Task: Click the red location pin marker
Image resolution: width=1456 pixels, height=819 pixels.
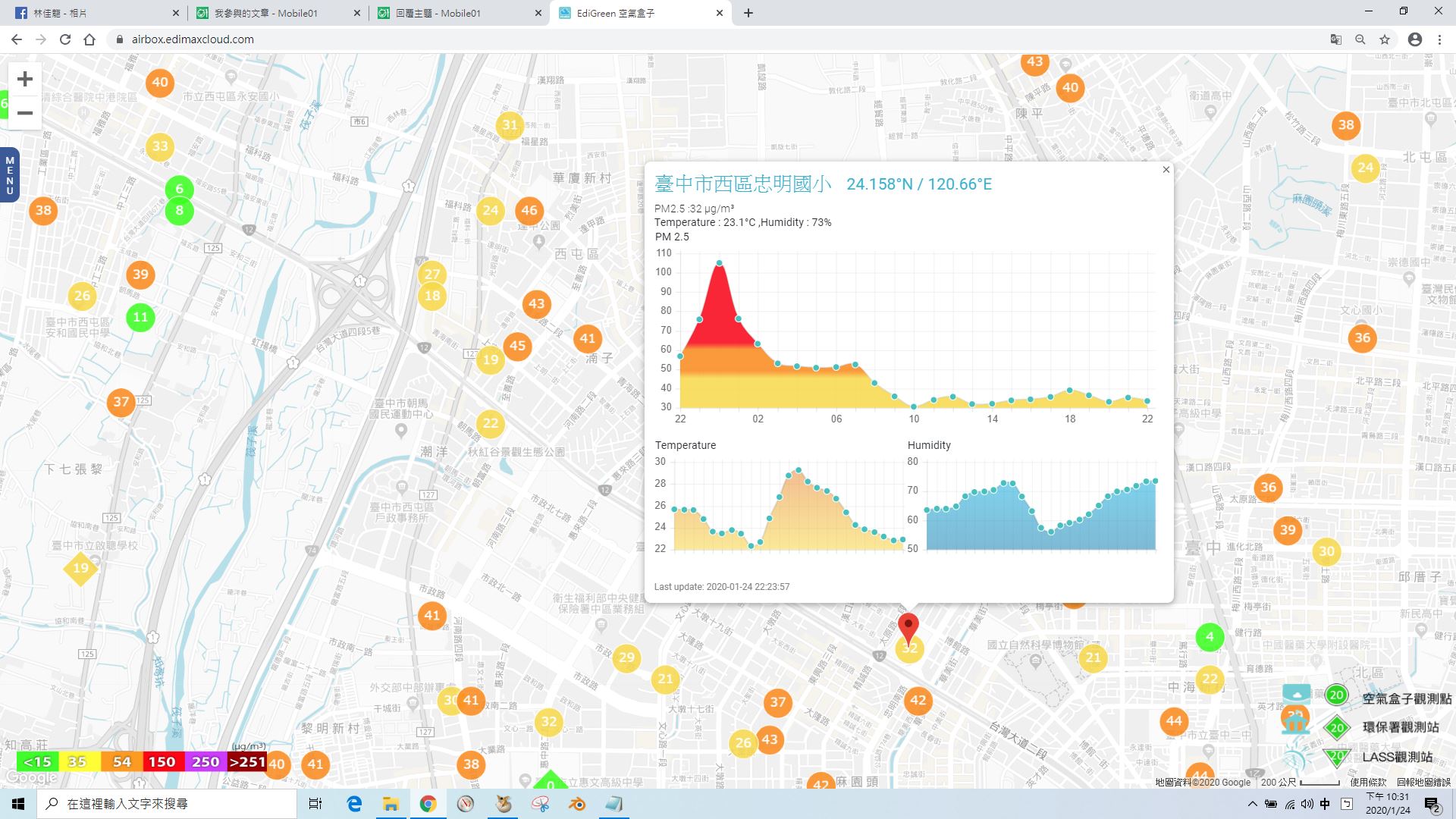Action: [x=908, y=629]
